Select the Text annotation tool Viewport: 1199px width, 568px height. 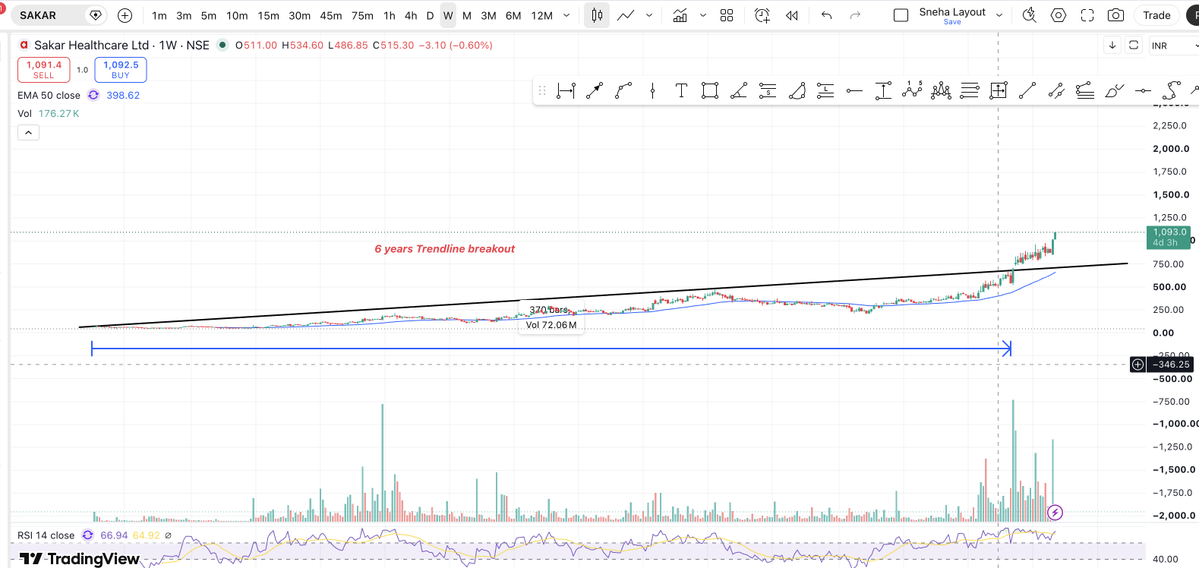[681, 91]
